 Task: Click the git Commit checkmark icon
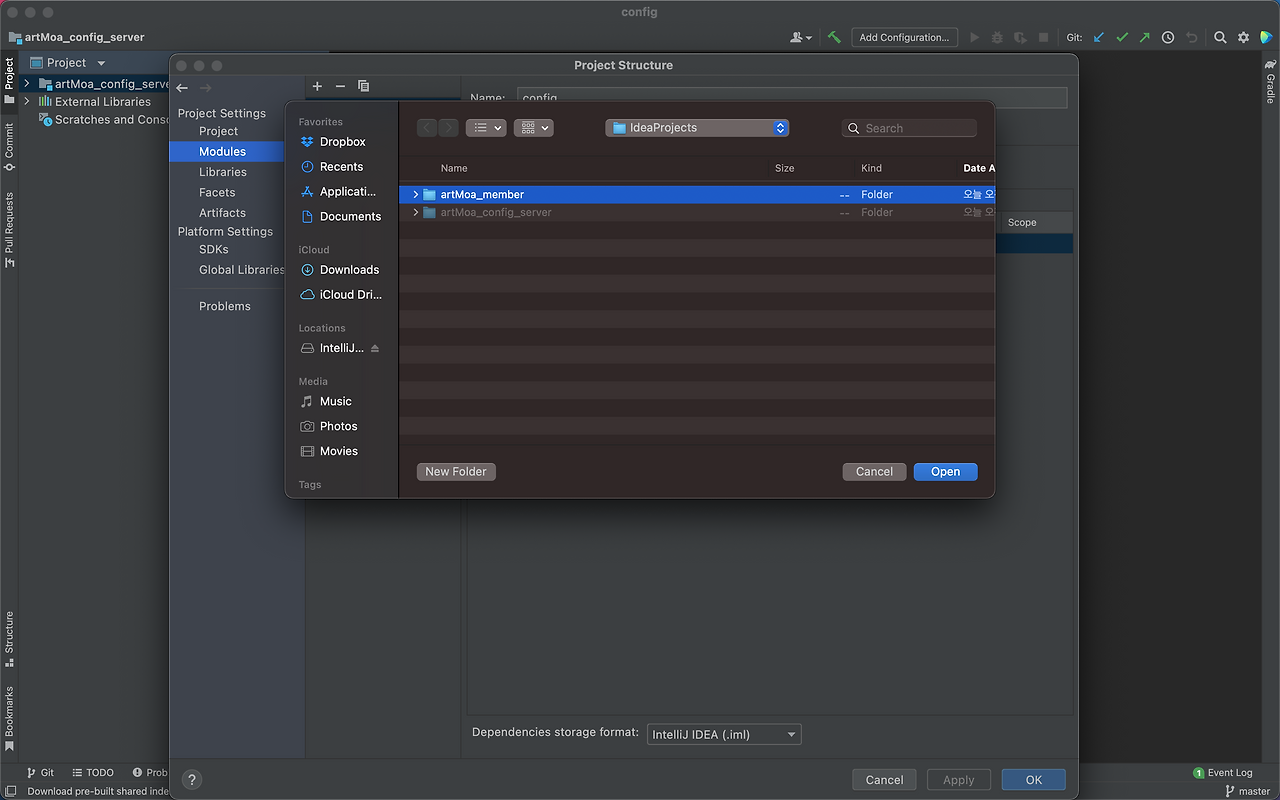(x=1122, y=37)
